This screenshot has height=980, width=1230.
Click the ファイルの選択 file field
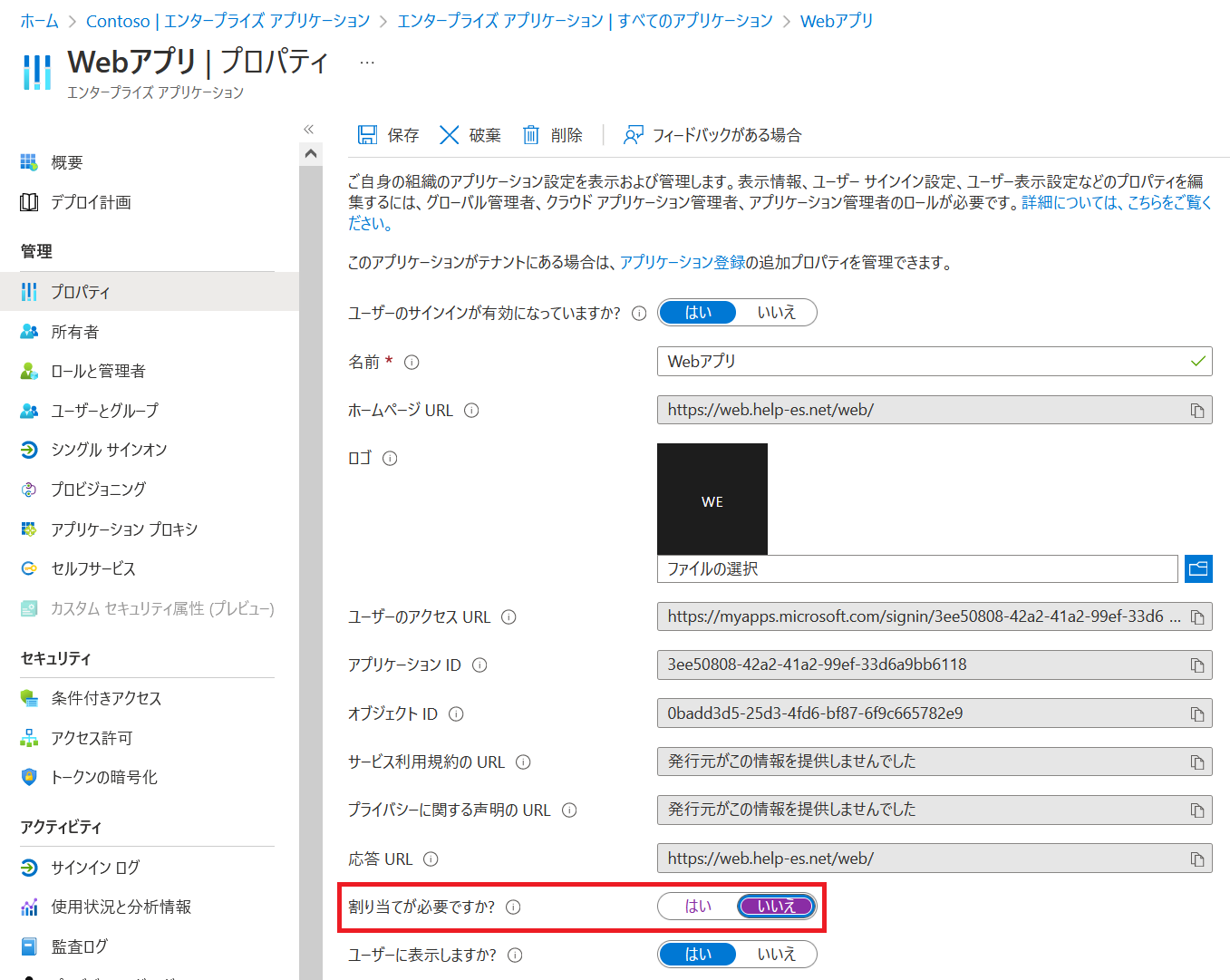point(917,569)
